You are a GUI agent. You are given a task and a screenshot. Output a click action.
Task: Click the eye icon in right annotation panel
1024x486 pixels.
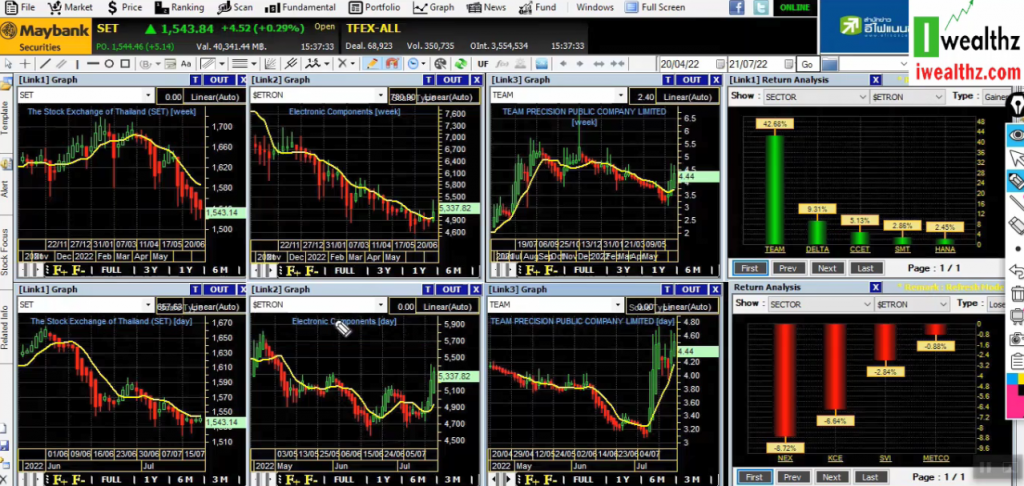(1016, 135)
